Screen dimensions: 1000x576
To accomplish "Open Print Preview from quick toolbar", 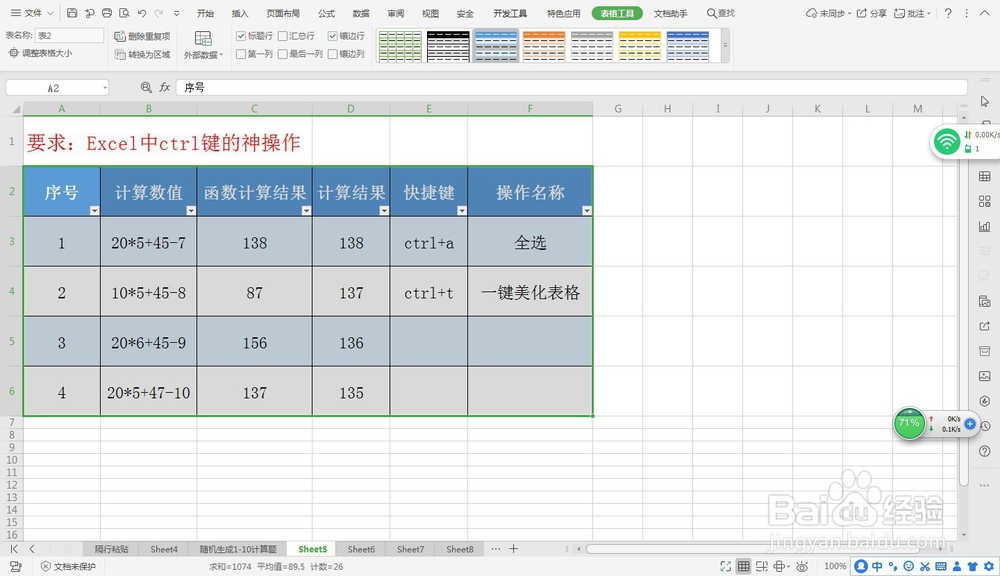I will [x=124, y=13].
